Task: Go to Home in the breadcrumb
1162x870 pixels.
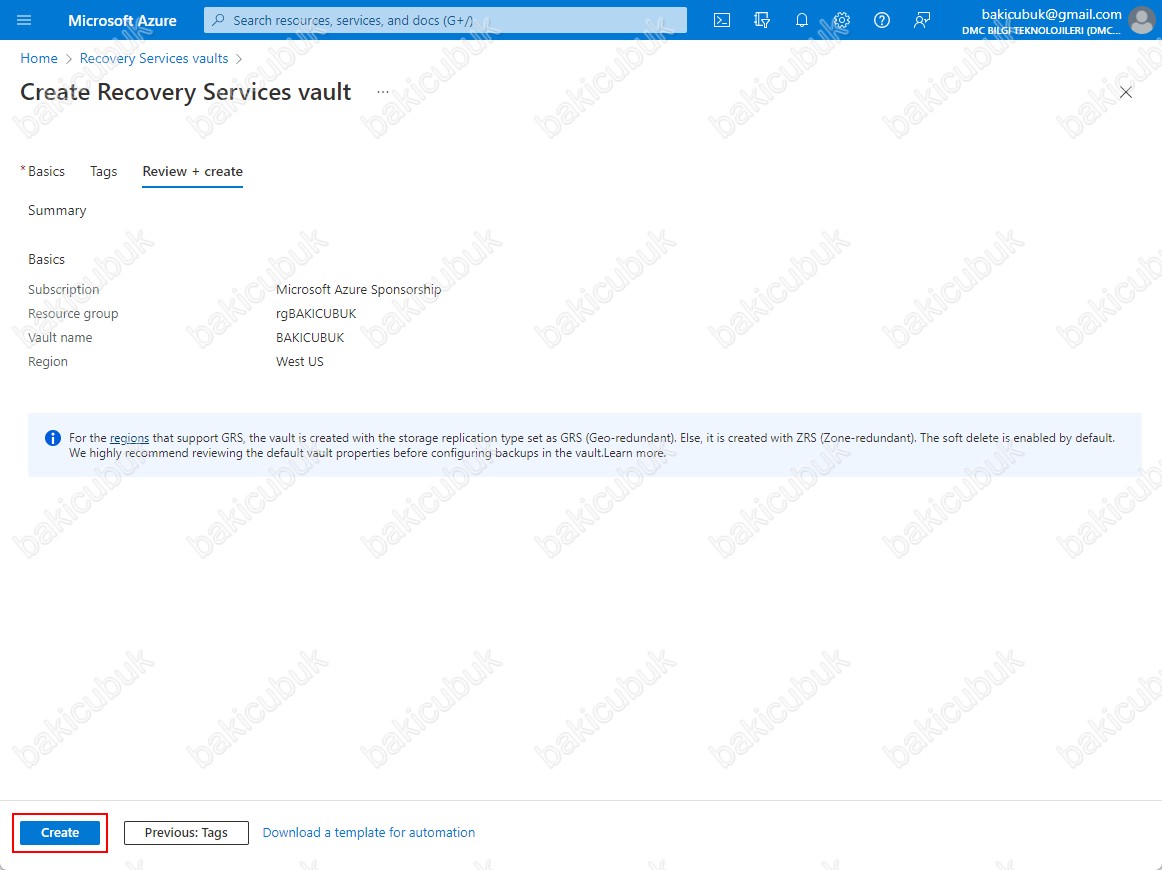Action: (x=39, y=59)
